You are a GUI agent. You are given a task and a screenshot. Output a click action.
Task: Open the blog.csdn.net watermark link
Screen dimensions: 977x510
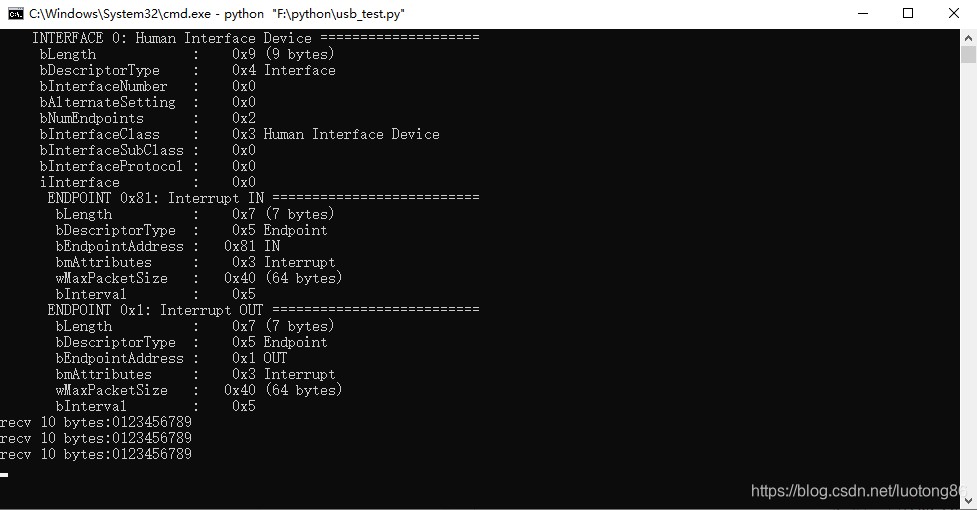[x=859, y=491]
